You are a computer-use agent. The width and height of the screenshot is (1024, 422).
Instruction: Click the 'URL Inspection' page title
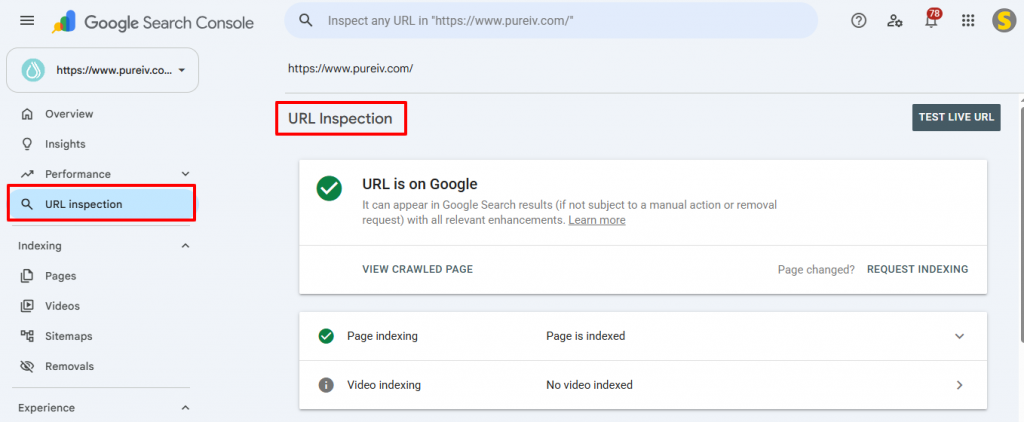coord(340,118)
